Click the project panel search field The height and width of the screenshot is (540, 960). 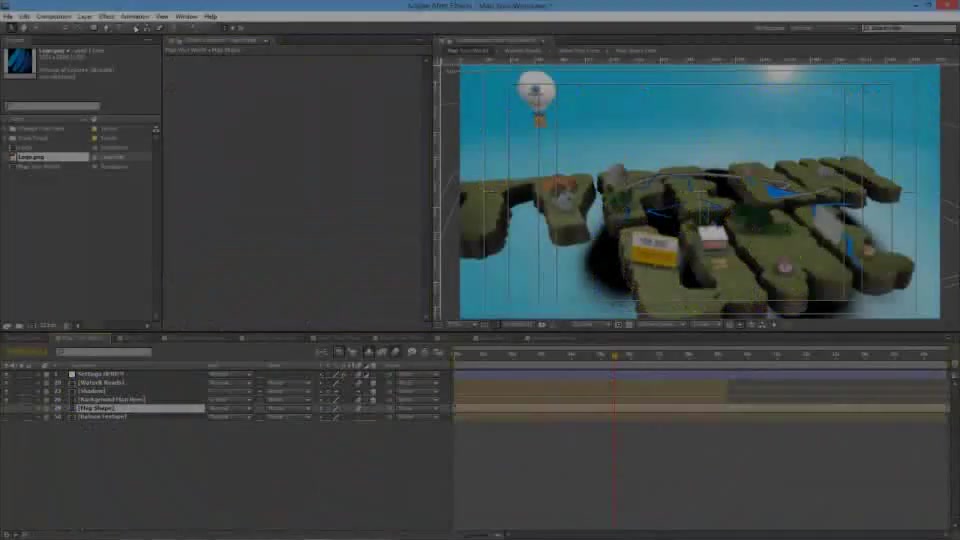tap(53, 106)
